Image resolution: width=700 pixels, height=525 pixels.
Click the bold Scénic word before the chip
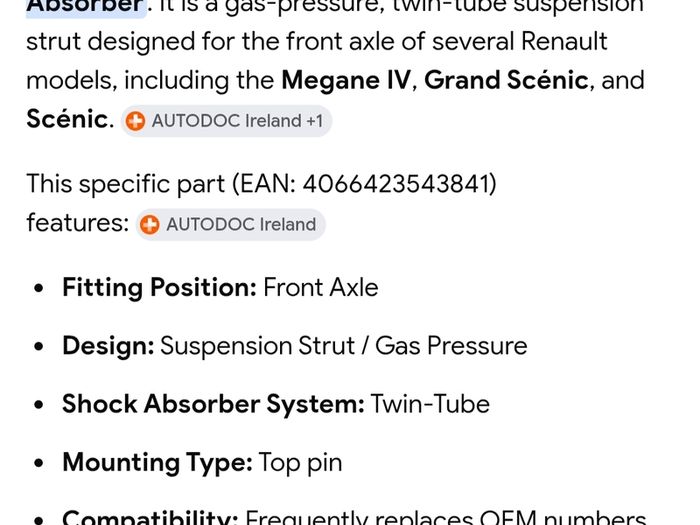[67, 119]
